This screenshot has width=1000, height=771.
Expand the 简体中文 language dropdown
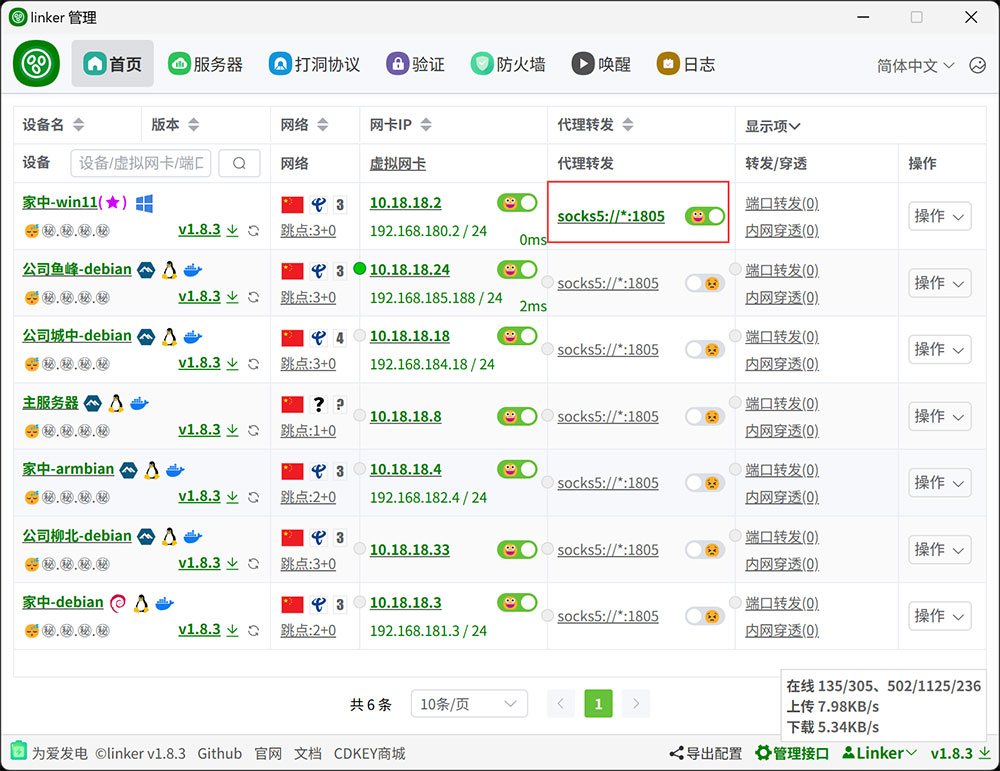[x=915, y=65]
